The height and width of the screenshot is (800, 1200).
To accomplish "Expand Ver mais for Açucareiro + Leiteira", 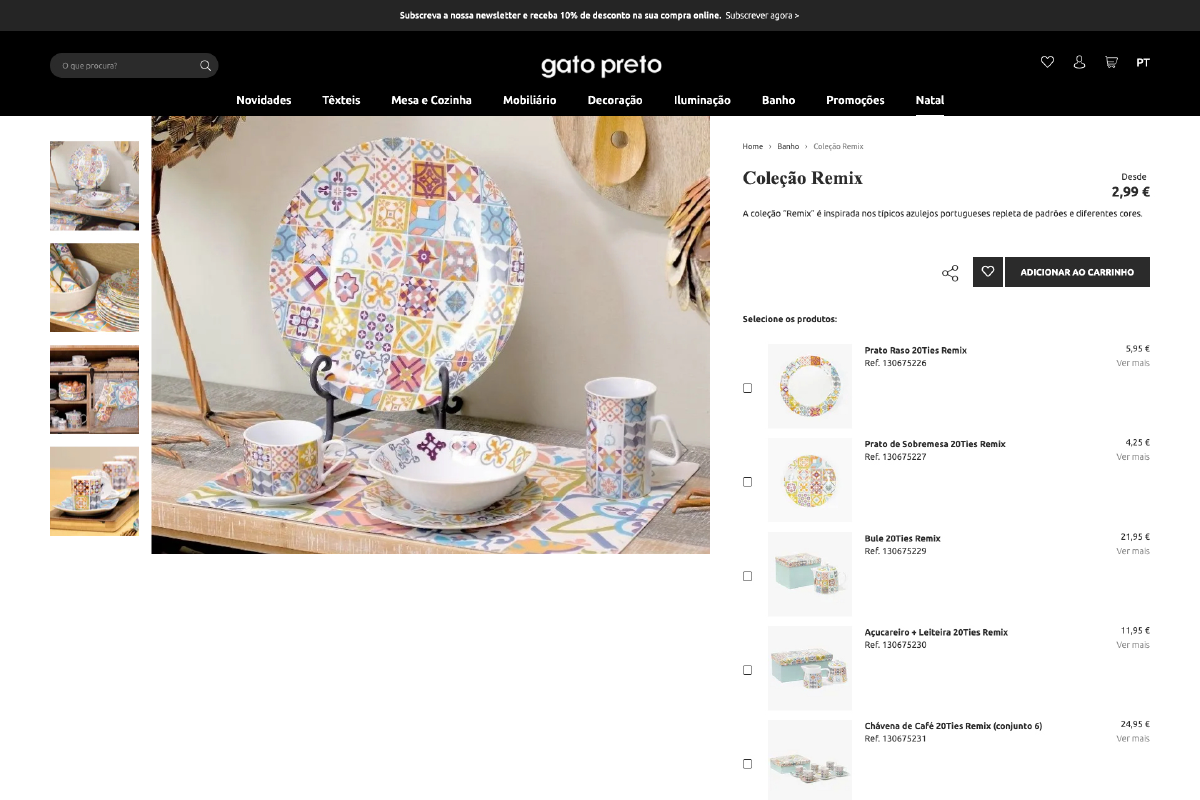I will [x=1133, y=645].
